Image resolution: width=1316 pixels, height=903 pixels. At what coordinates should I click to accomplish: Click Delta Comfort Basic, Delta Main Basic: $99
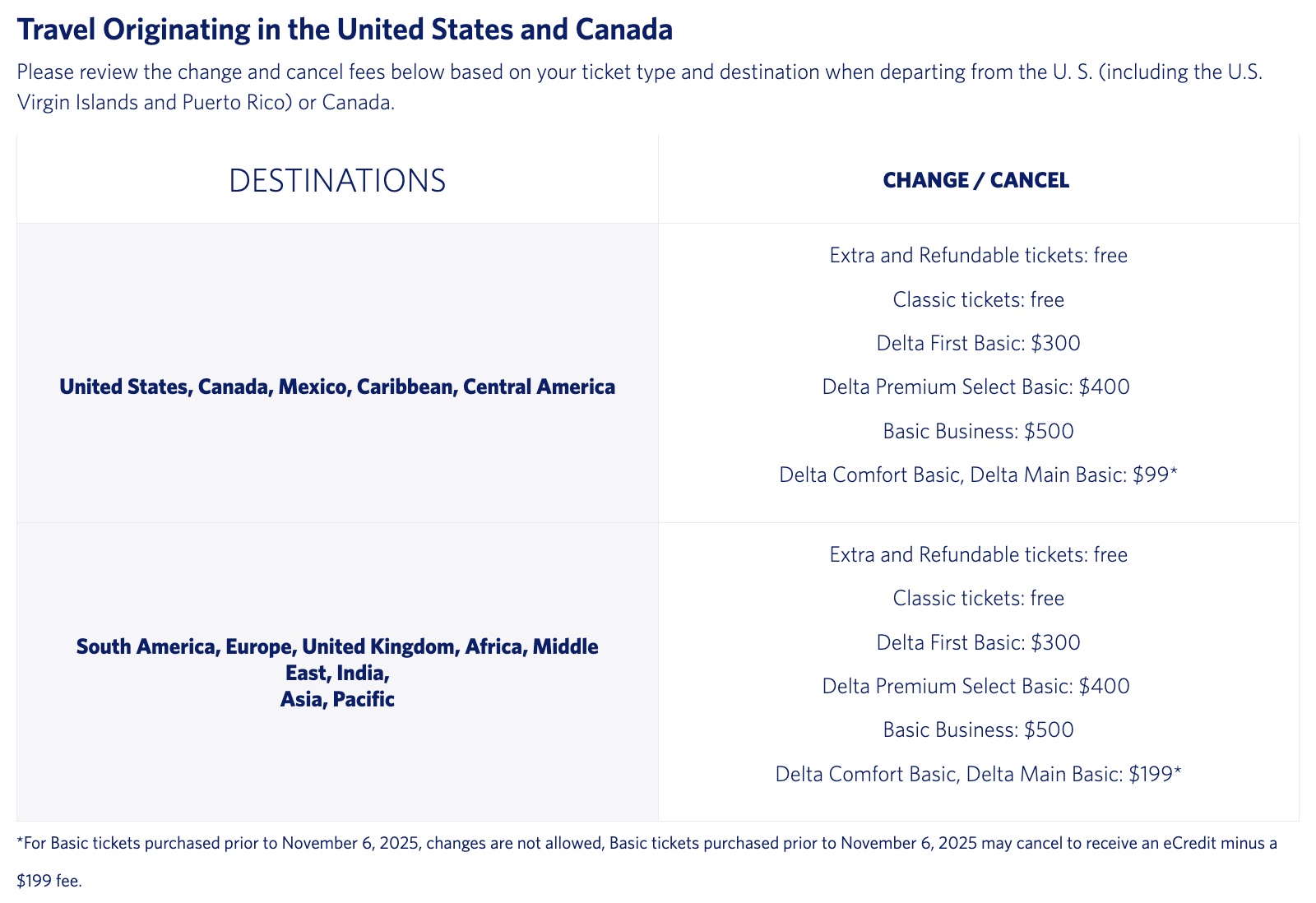click(979, 475)
